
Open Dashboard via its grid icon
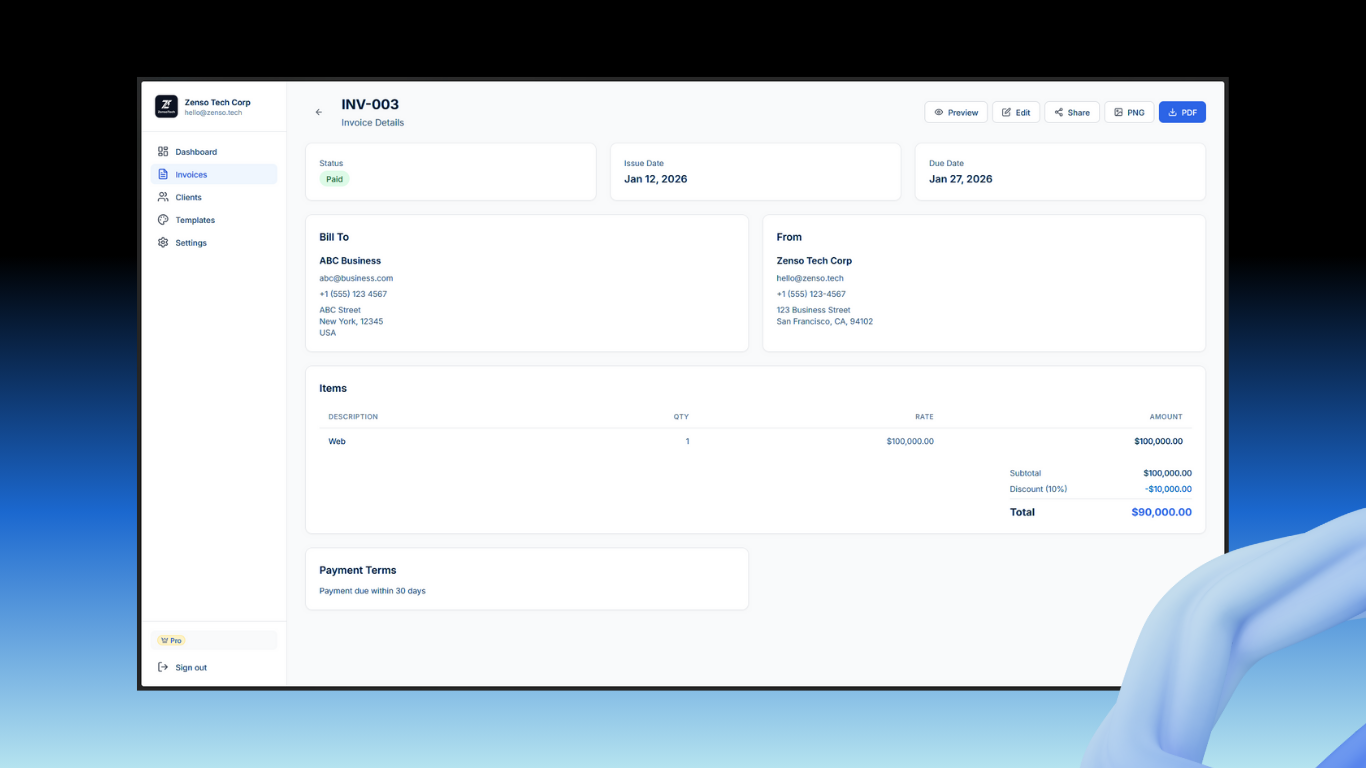pos(163,151)
